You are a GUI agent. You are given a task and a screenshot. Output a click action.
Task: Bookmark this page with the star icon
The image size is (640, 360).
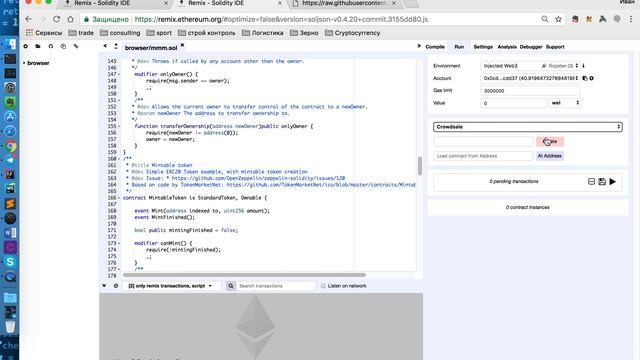(558, 19)
